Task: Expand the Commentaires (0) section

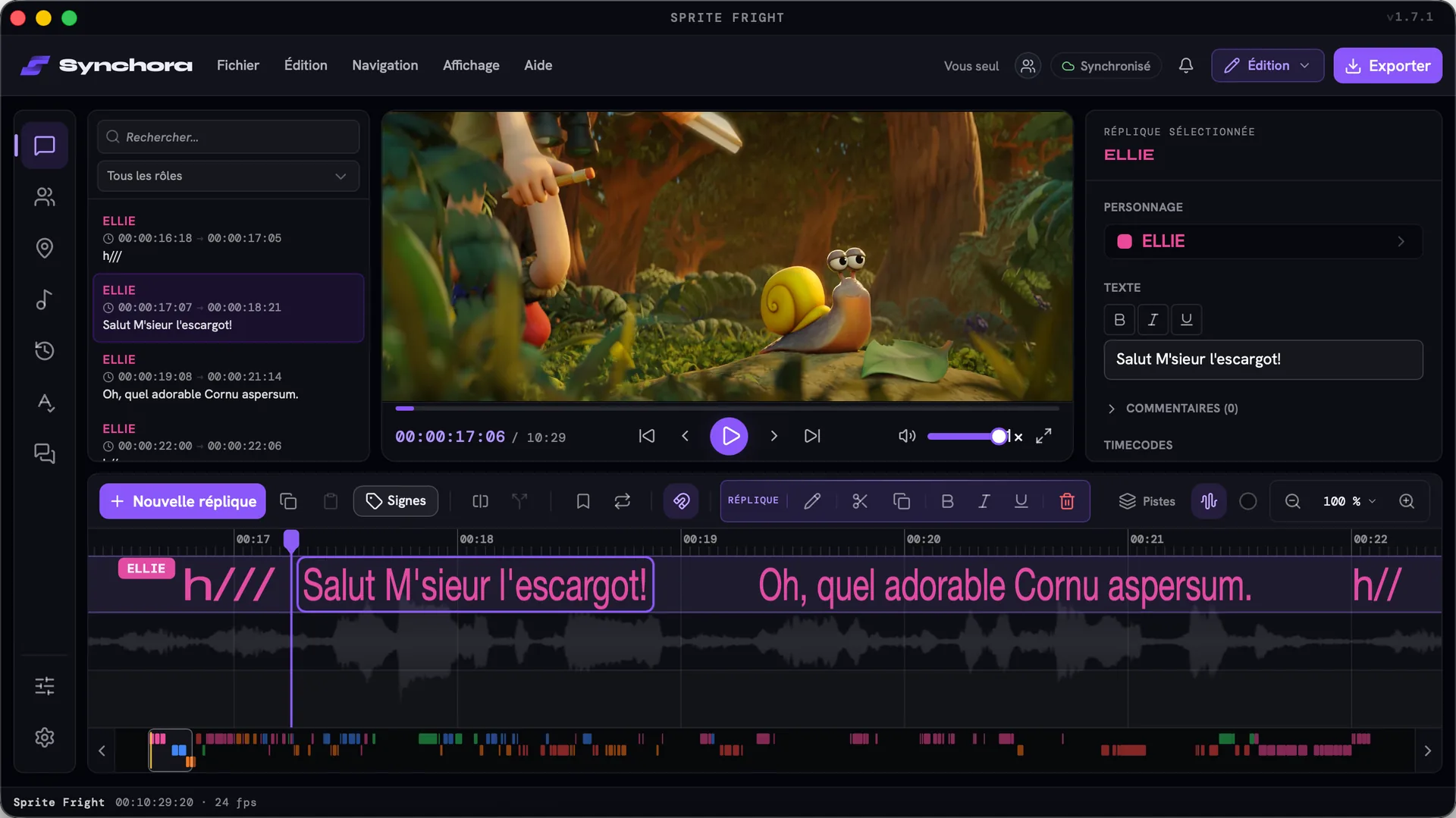Action: pyautogui.click(x=1173, y=409)
